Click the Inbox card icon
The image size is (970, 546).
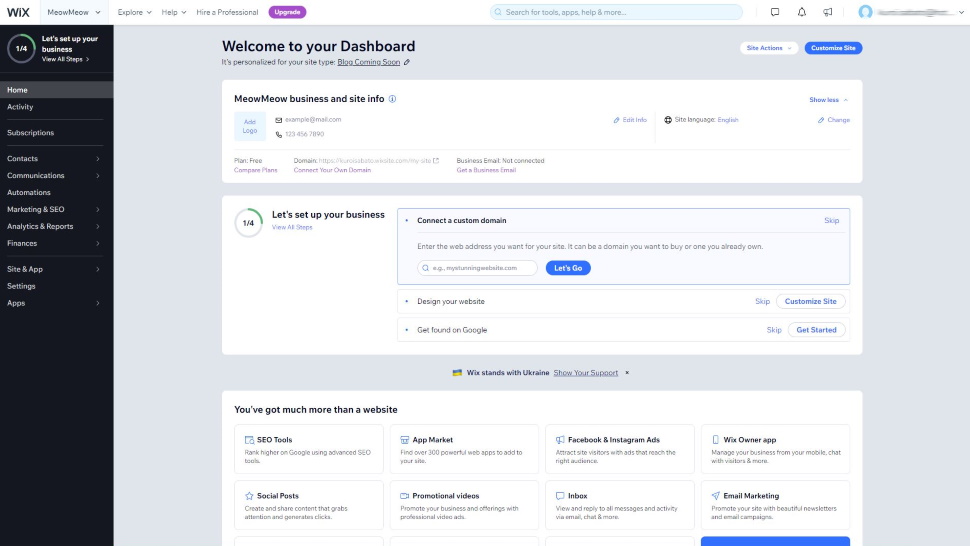[560, 496]
